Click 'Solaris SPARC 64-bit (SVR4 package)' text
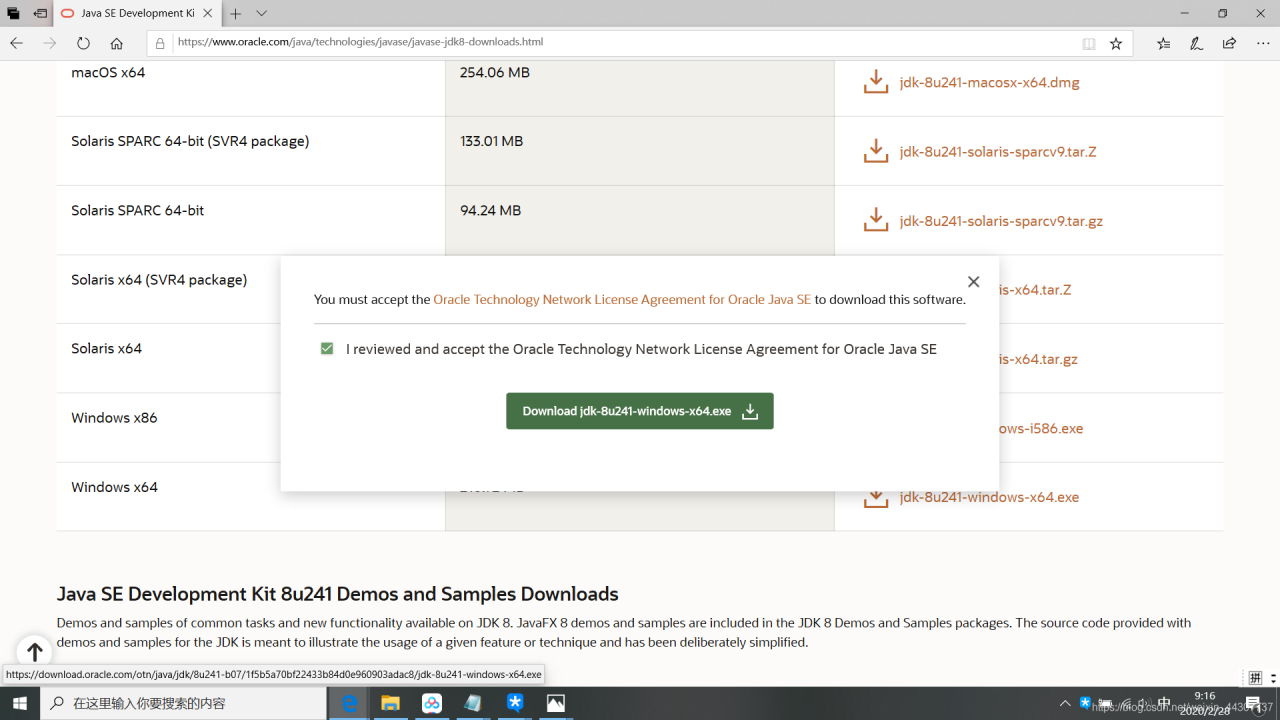 pos(190,142)
